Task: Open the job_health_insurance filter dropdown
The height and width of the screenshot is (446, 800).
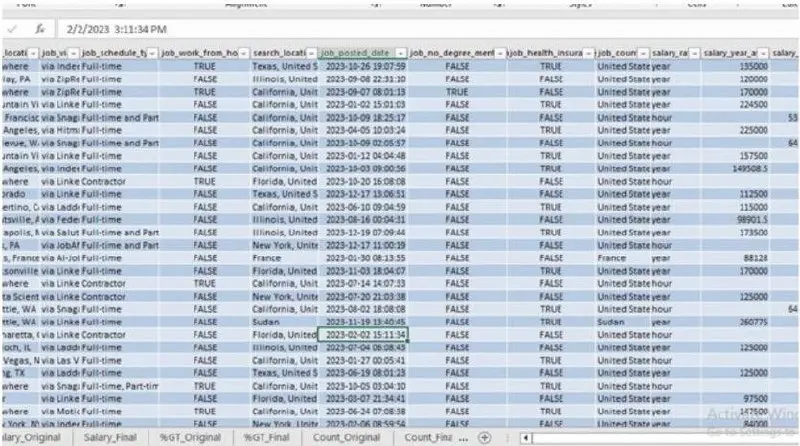Action: click(x=588, y=53)
